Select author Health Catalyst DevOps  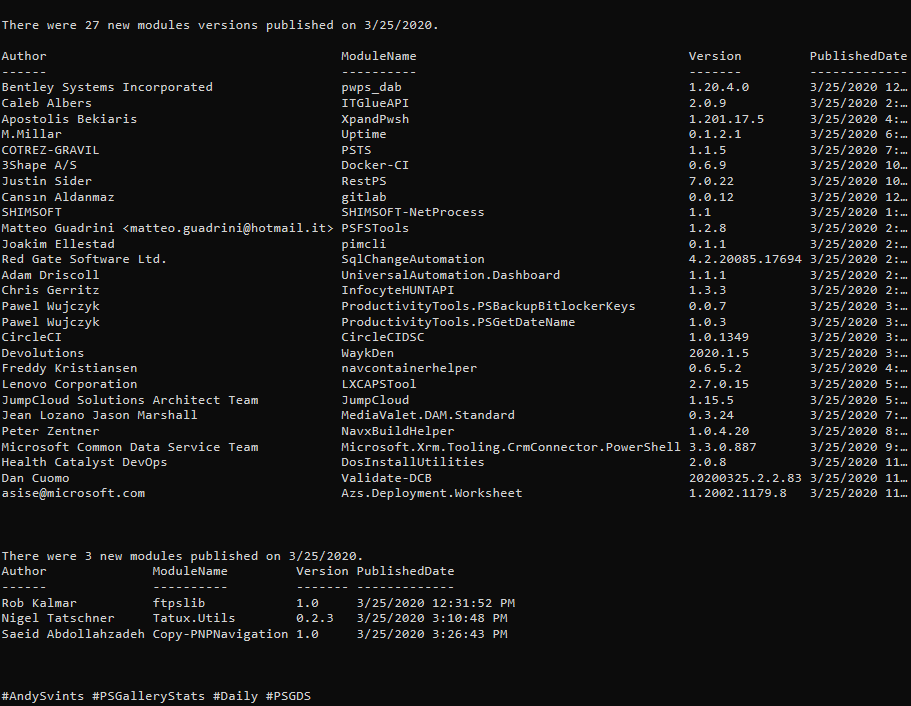pyautogui.click(x=84, y=462)
